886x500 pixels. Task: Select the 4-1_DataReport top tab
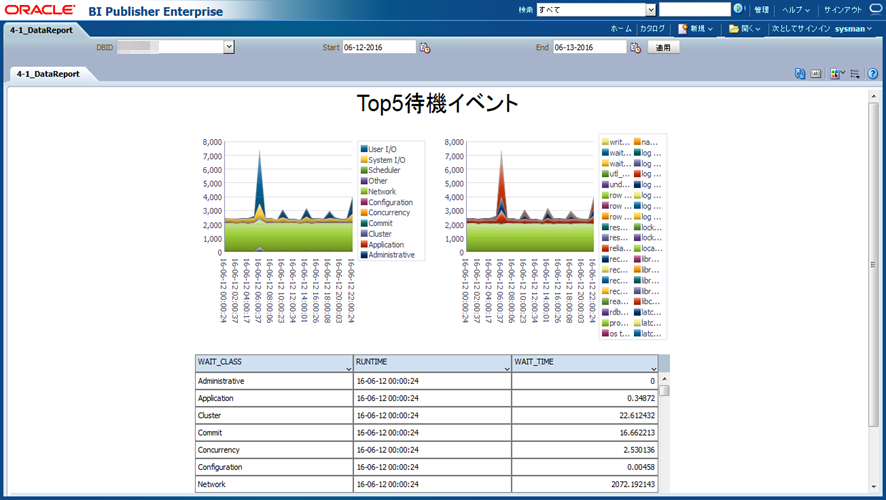click(41, 30)
